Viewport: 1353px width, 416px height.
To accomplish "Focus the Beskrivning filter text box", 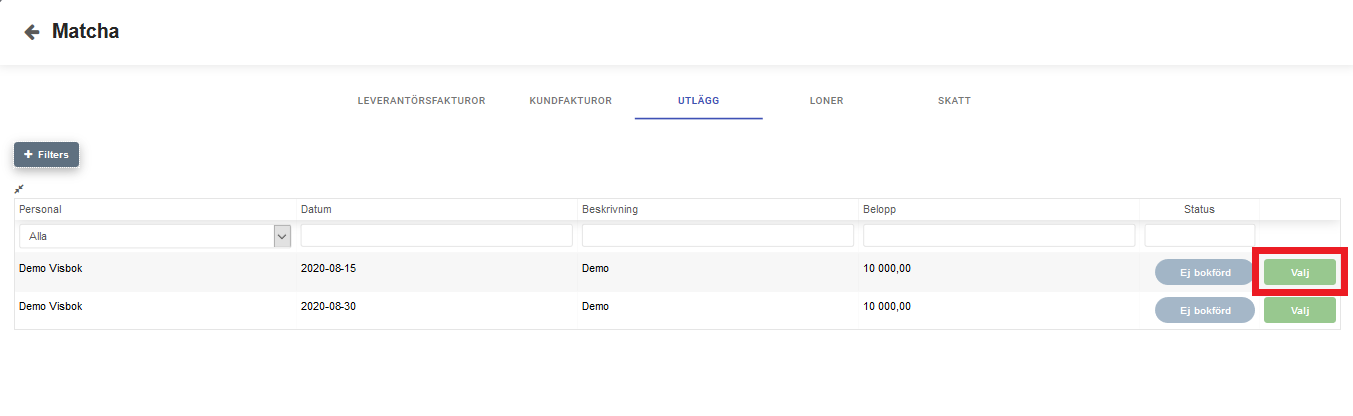I will tap(717, 236).
